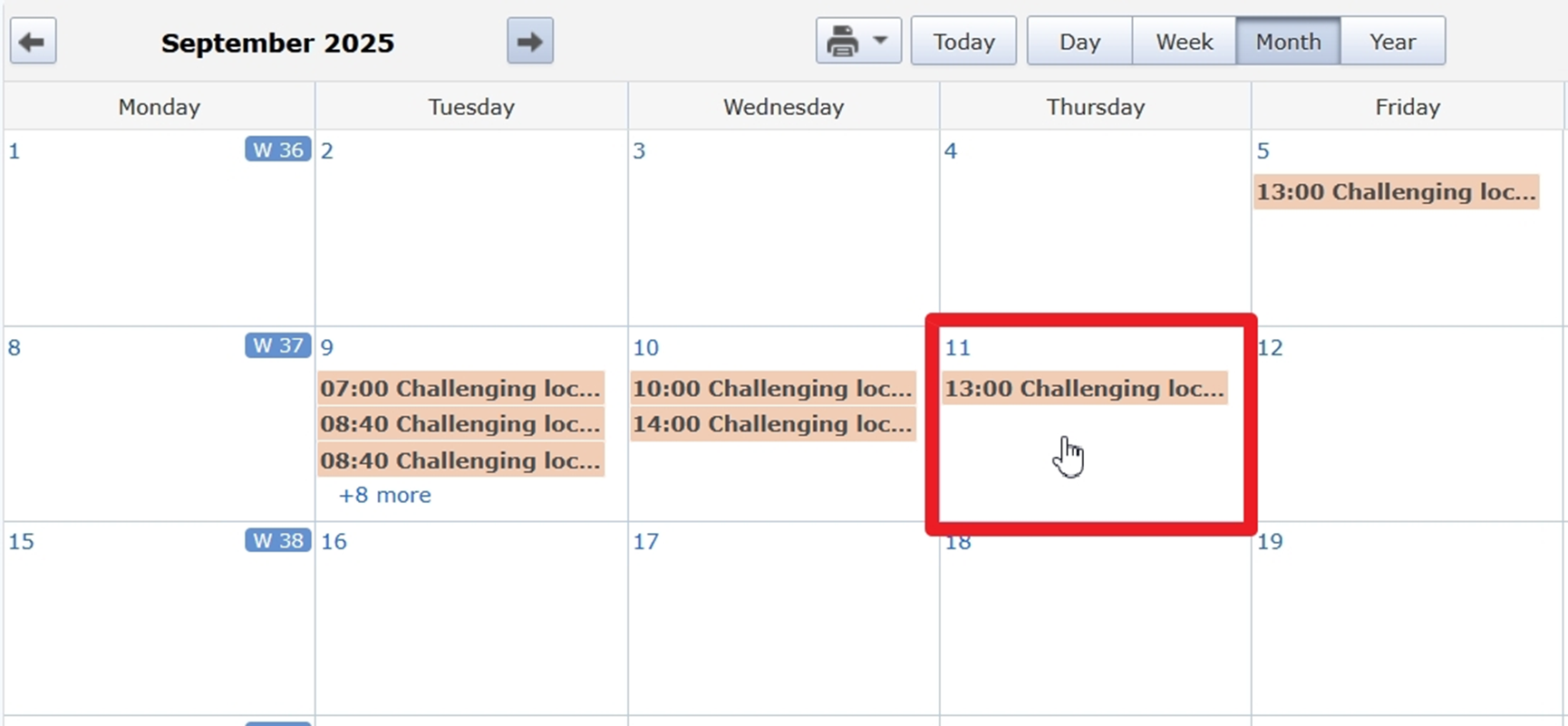Open the 13:00 event on September 11
1568x726 pixels.
tap(1084, 388)
